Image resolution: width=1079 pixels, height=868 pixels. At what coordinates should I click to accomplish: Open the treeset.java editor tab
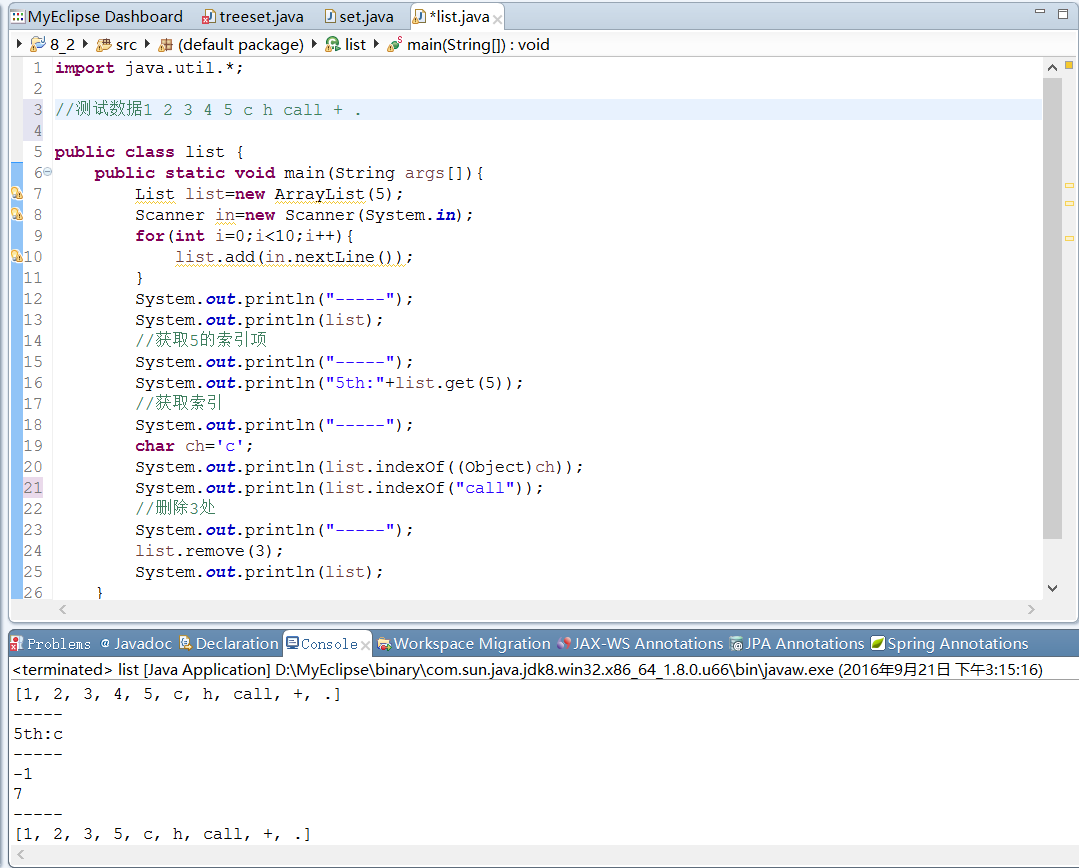tap(253, 17)
